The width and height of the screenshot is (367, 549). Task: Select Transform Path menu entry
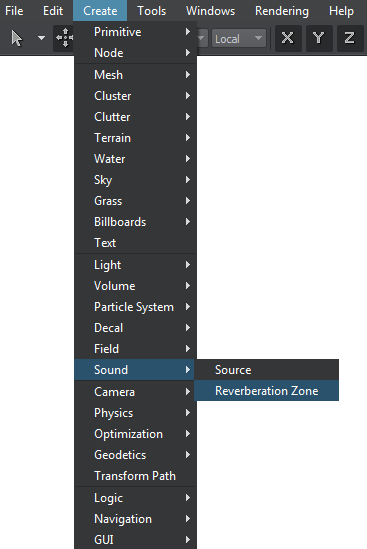click(x=135, y=476)
